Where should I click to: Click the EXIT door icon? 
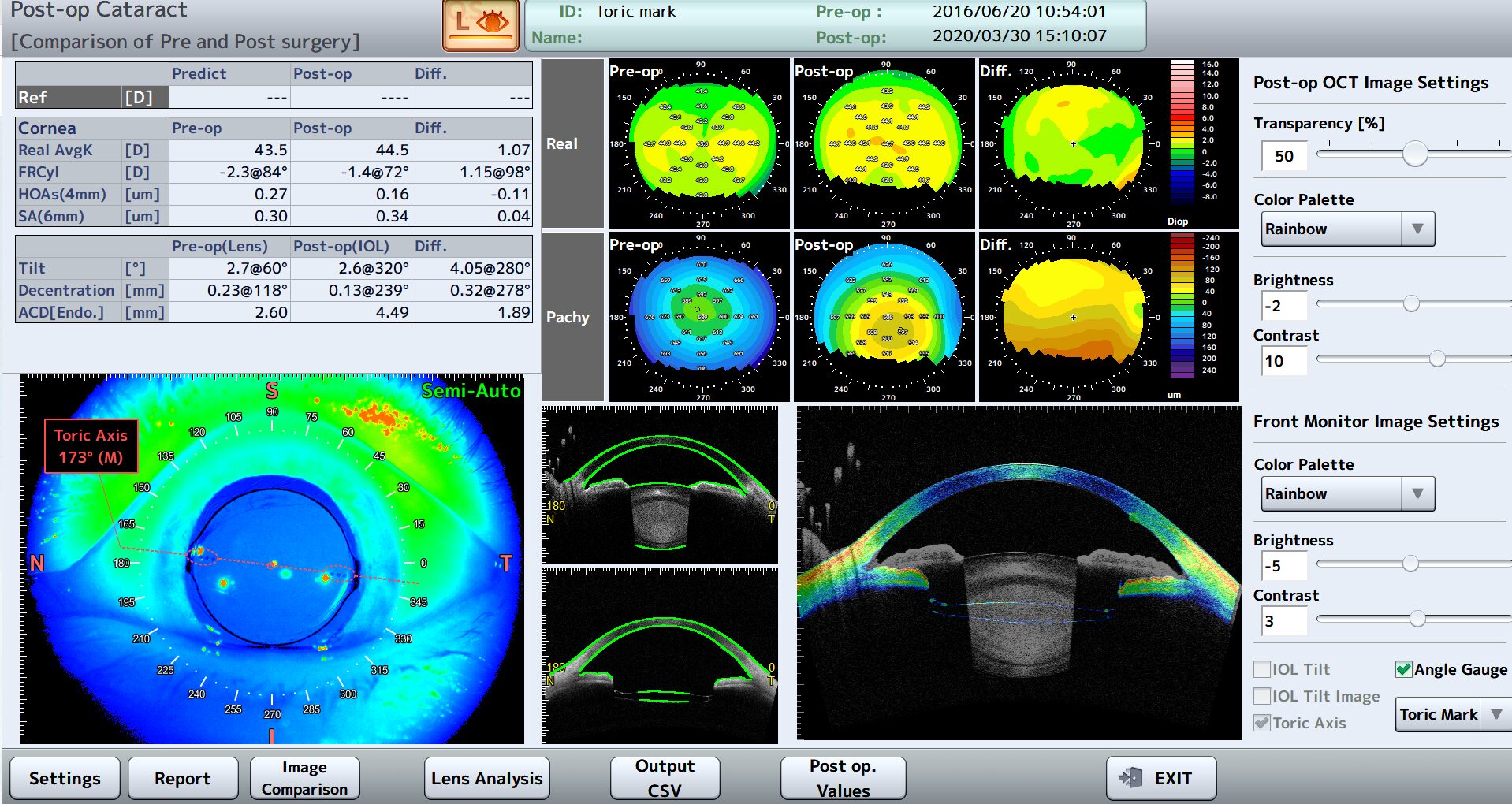pyautogui.click(x=1130, y=777)
